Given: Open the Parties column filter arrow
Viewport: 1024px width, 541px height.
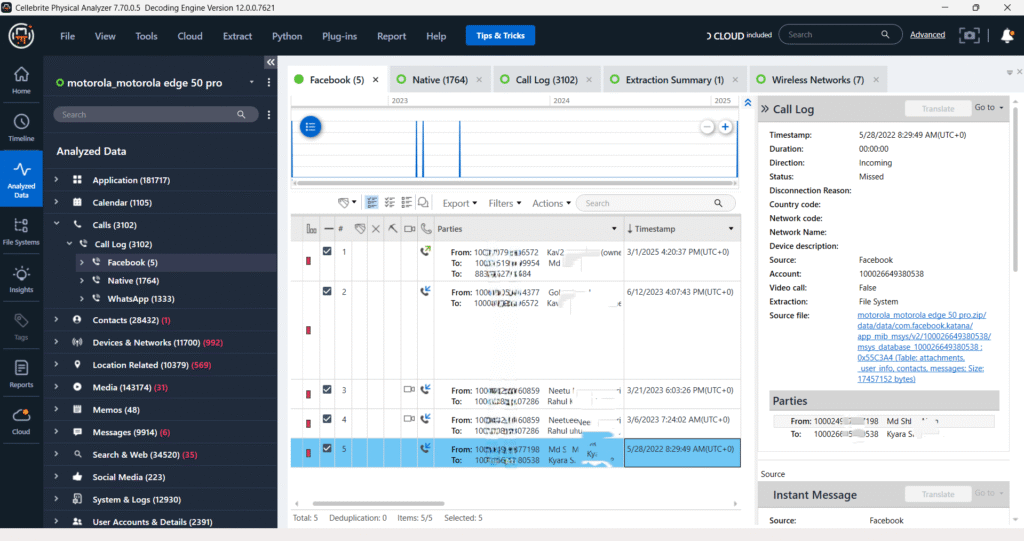Looking at the screenshot, I should (x=614, y=229).
